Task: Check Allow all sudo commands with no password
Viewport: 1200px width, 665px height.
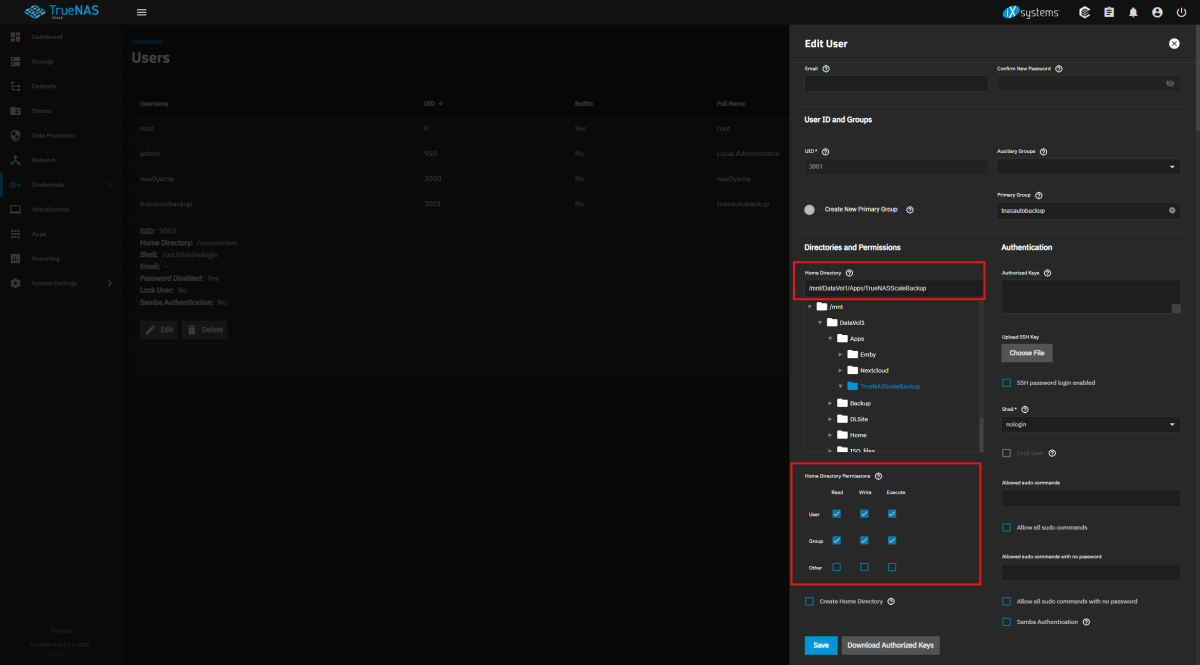Action: [x=1006, y=601]
